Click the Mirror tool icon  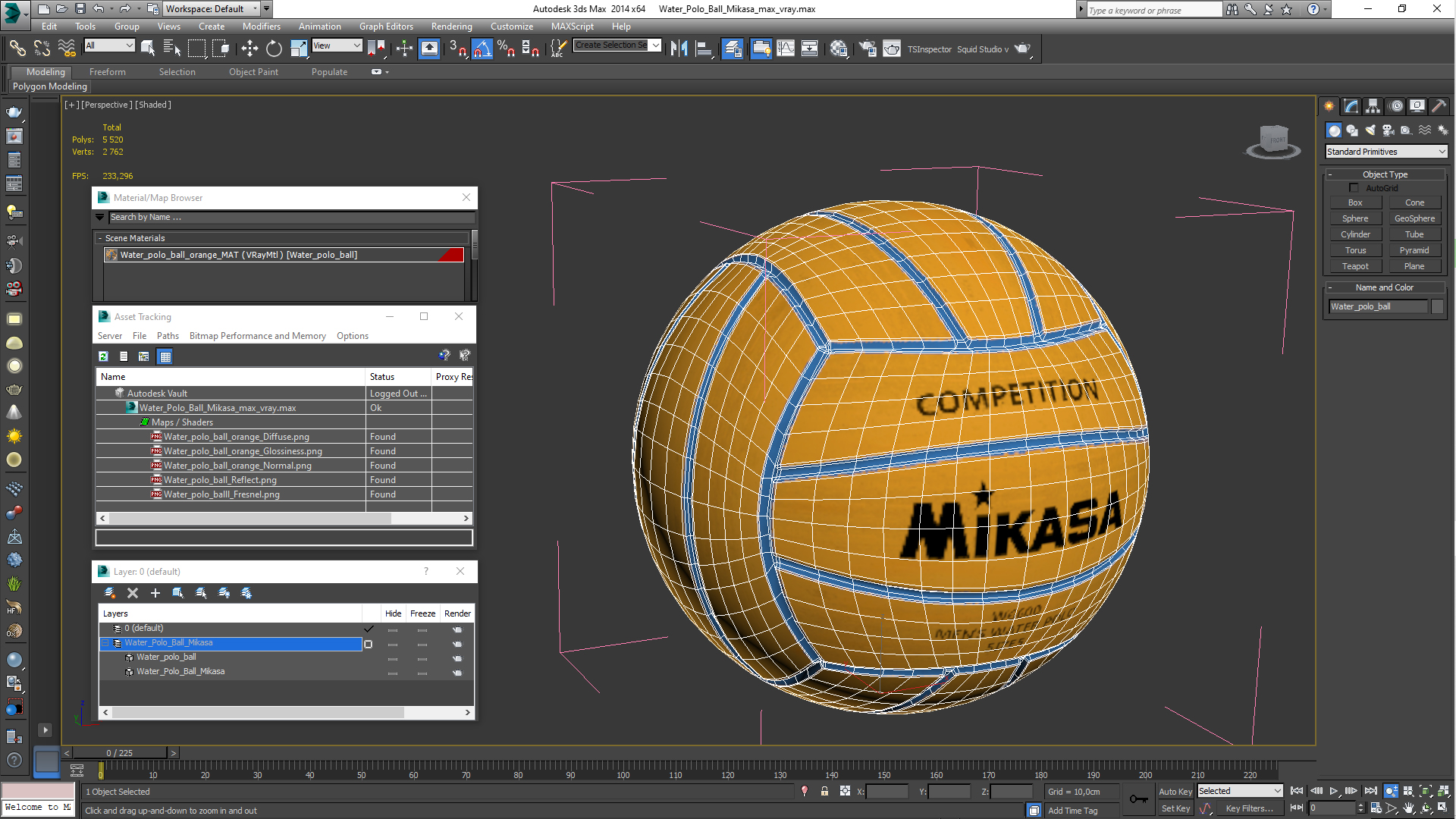pyautogui.click(x=679, y=49)
